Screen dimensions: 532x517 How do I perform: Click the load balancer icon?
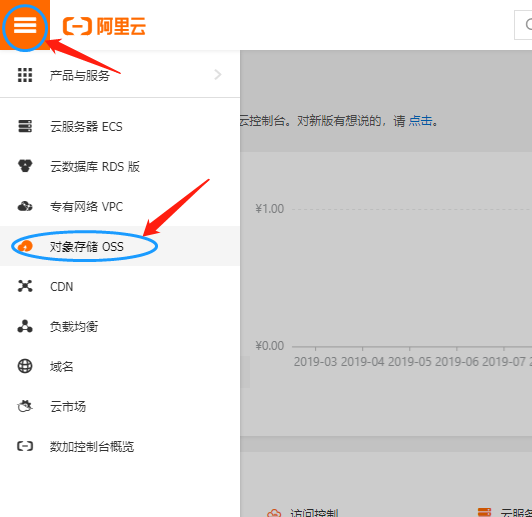(x=25, y=326)
